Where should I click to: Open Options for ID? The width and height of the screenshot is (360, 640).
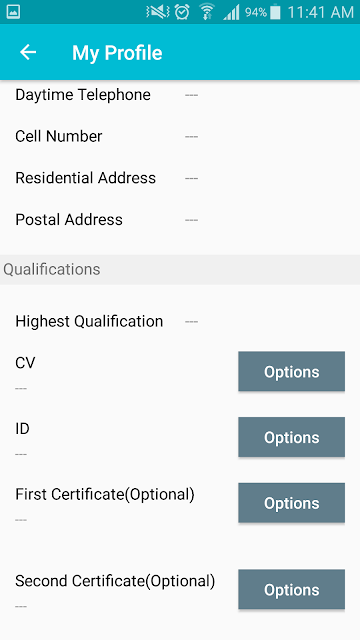coord(291,437)
